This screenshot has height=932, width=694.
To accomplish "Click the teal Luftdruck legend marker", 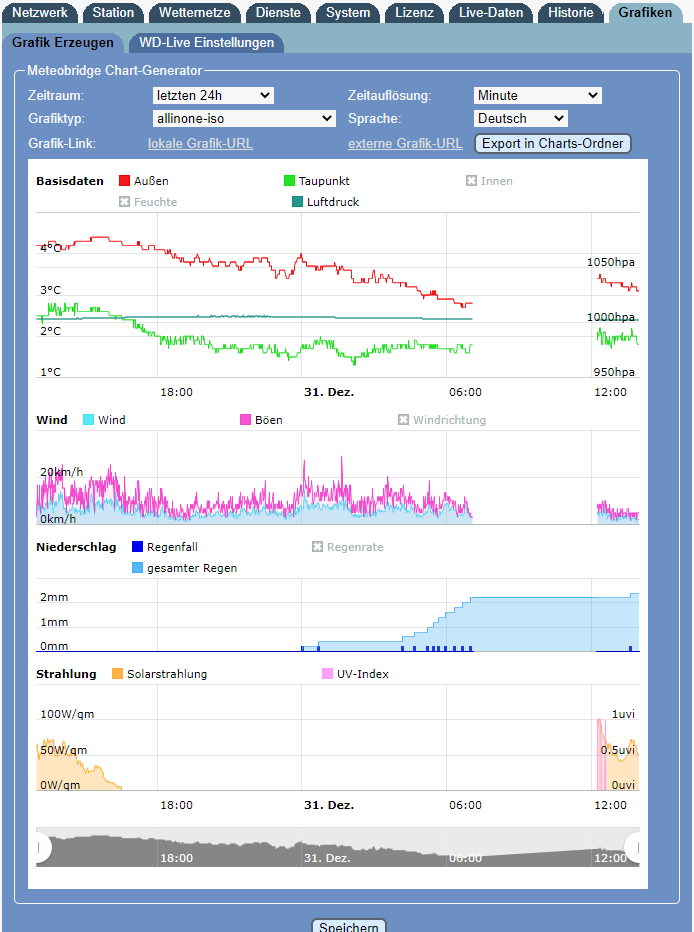I will (297, 202).
